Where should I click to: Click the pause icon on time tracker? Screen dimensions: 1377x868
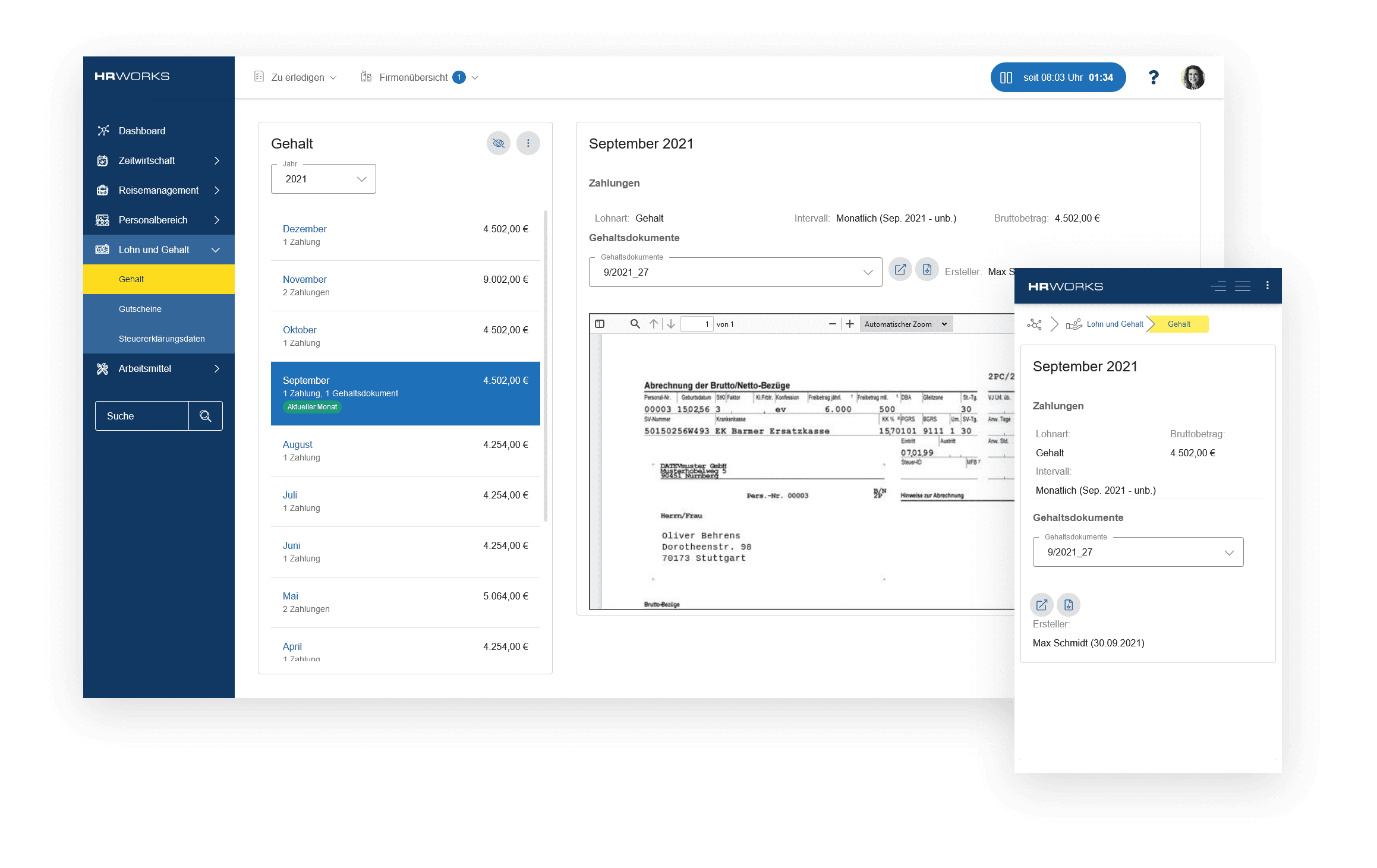click(x=1006, y=77)
